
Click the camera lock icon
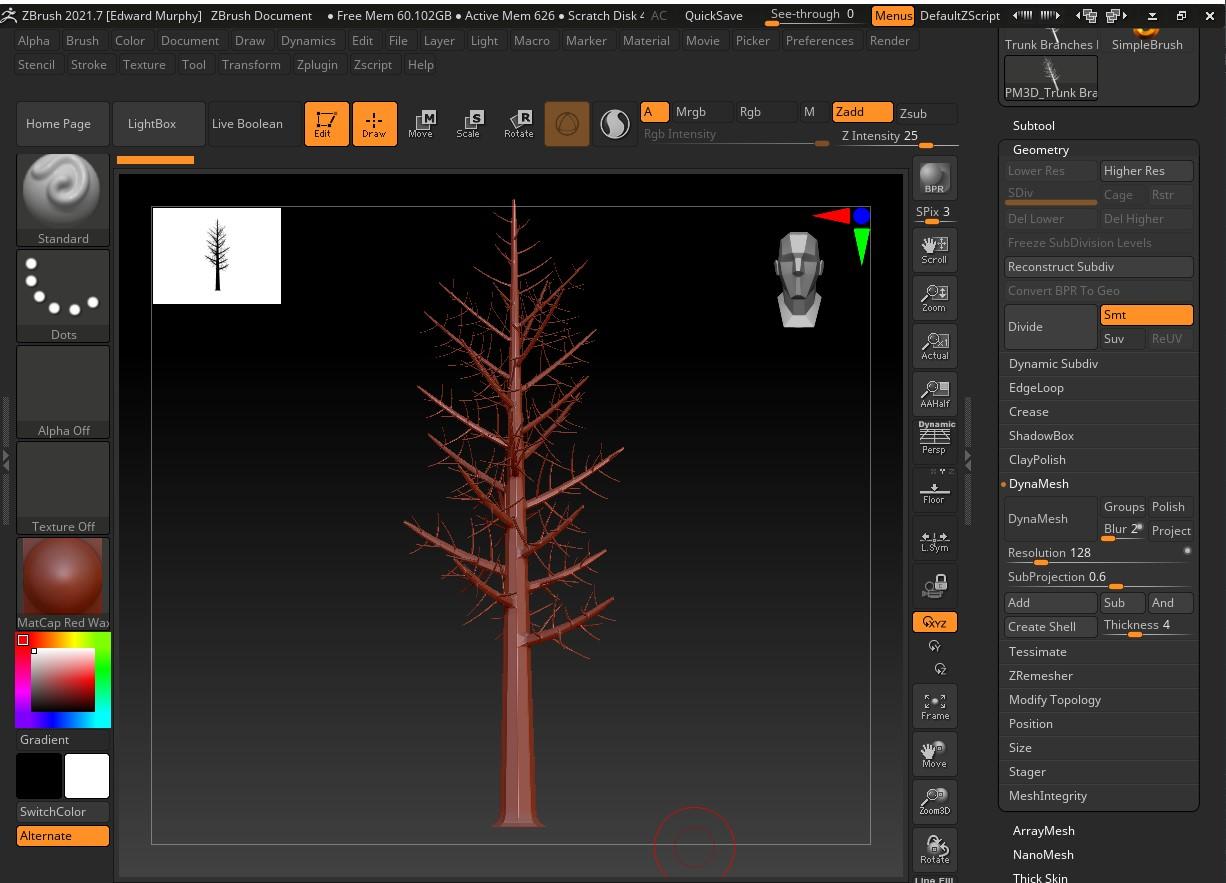[x=934, y=585]
